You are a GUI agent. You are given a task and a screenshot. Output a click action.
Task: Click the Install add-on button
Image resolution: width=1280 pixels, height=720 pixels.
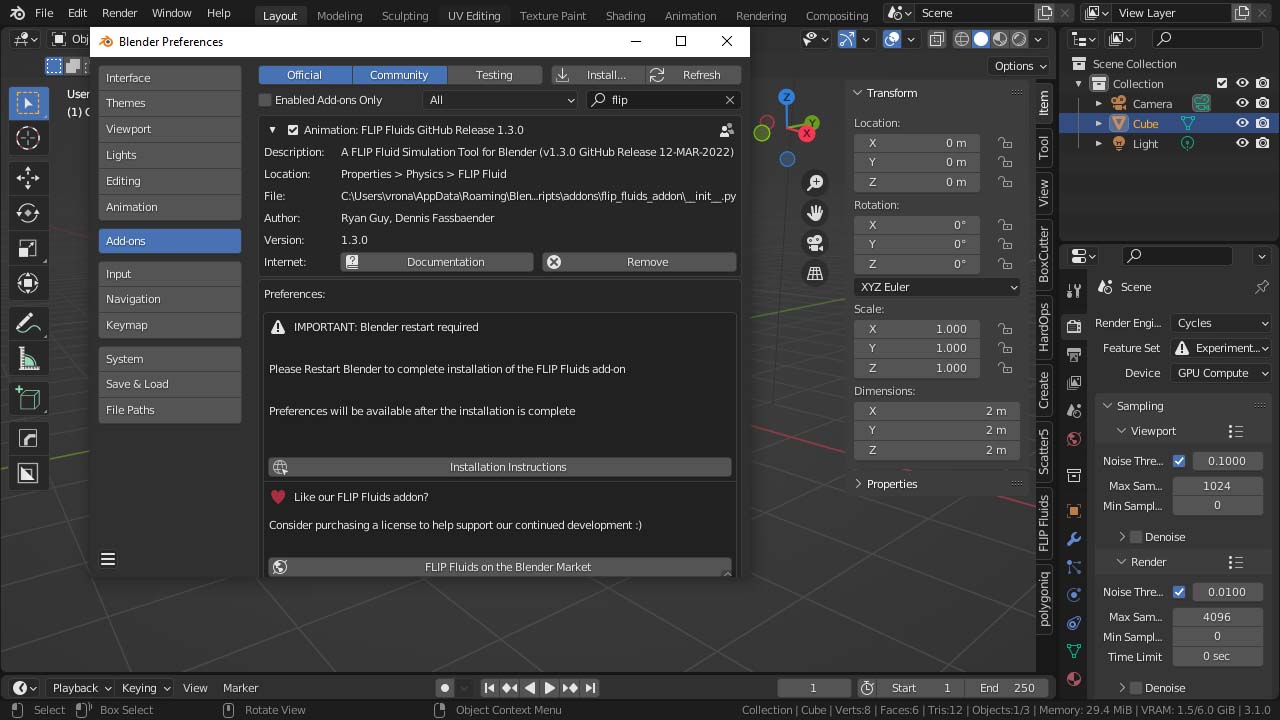[597, 75]
